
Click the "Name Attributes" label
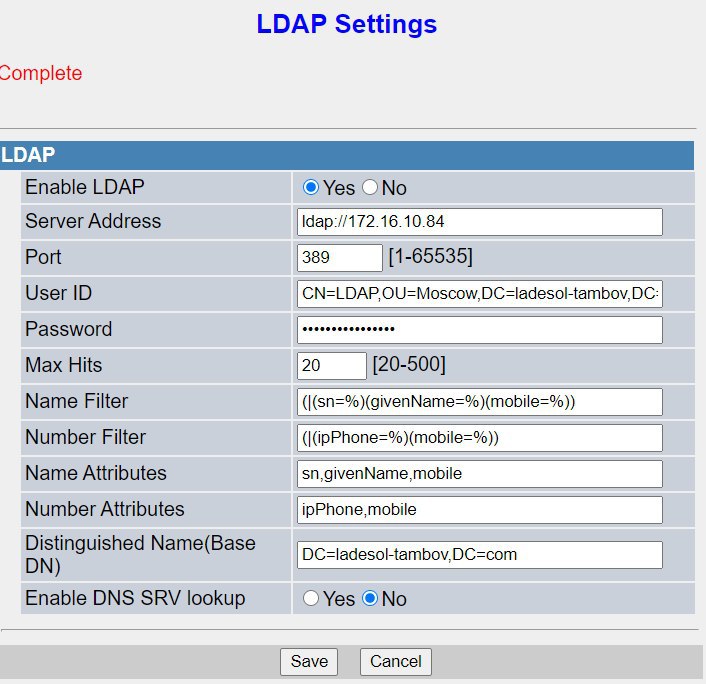click(x=96, y=473)
